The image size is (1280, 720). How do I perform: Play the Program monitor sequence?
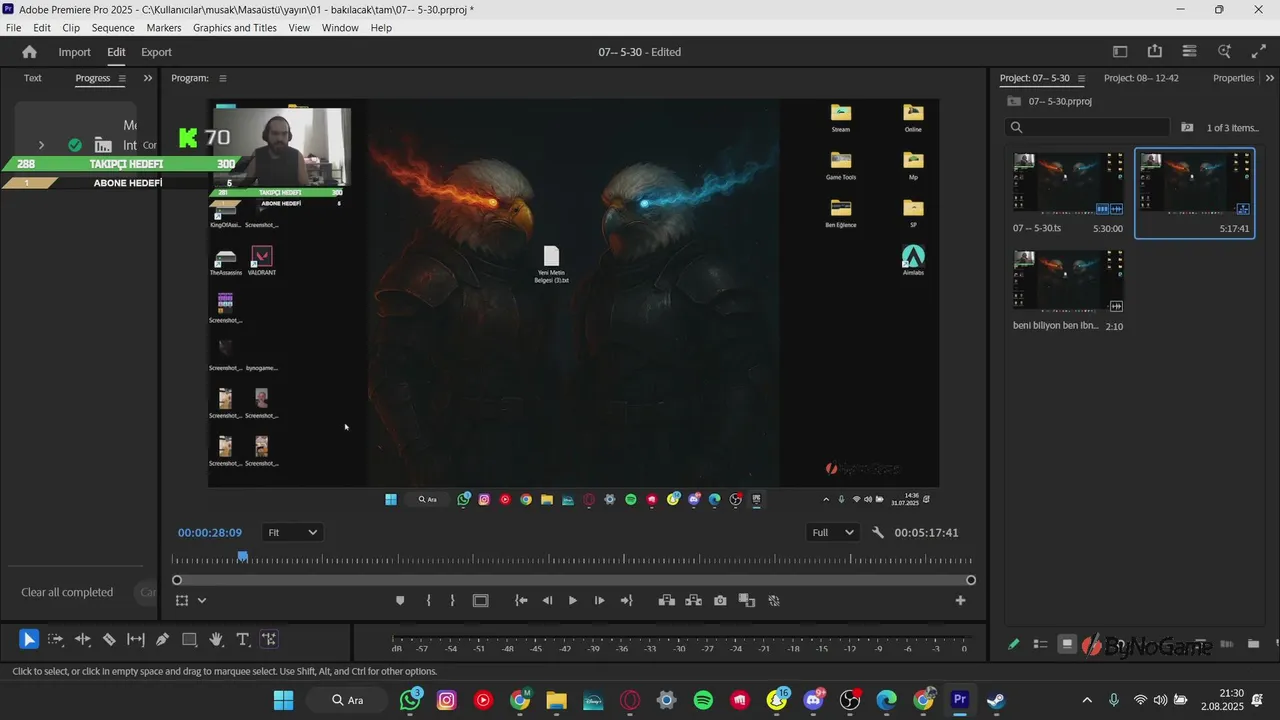point(573,601)
